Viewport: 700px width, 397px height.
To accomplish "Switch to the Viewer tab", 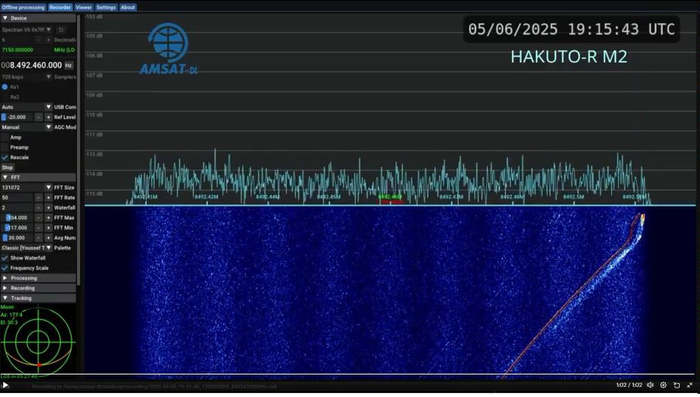I will pyautogui.click(x=83, y=7).
